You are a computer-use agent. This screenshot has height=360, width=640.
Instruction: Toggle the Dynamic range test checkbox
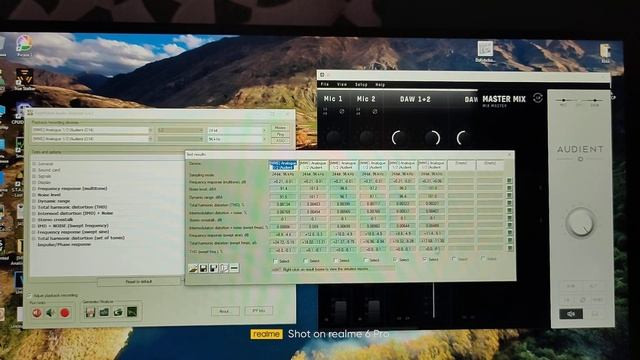34,201
